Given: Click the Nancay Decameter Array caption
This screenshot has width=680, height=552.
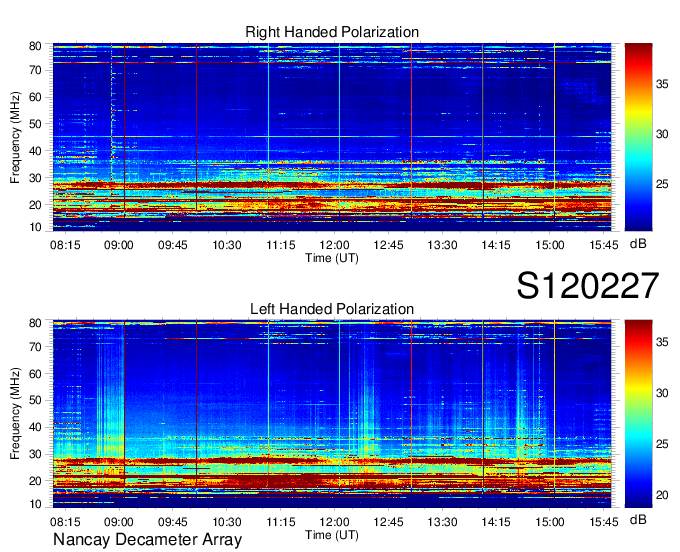Looking at the screenshot, I should tap(147, 540).
